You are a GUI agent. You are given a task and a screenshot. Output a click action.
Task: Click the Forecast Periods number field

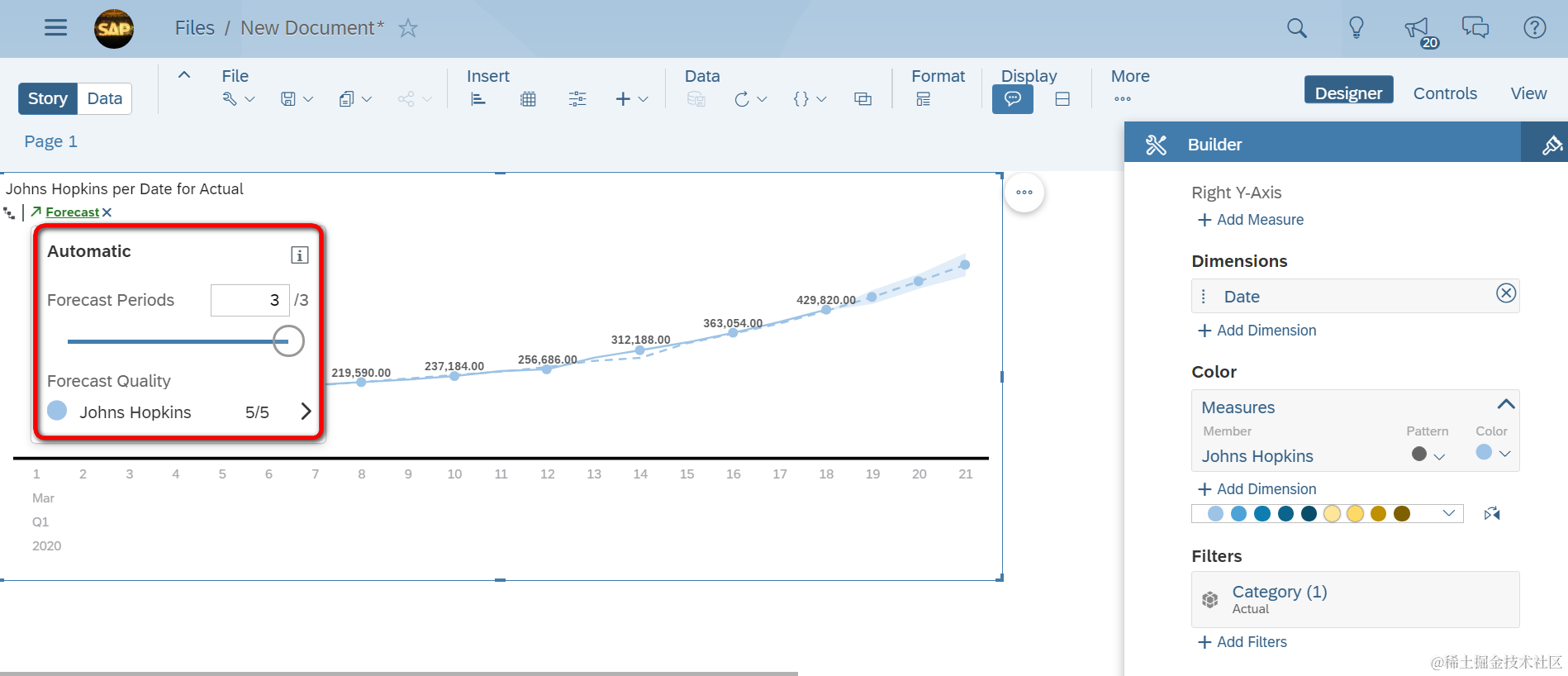[250, 300]
